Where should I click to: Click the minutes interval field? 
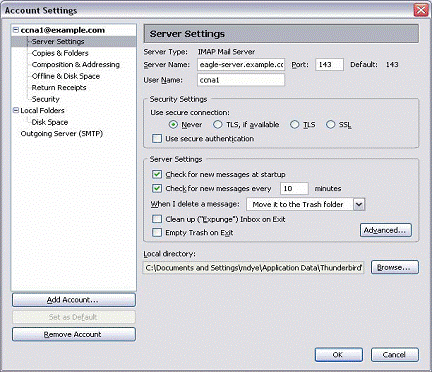pos(294,188)
